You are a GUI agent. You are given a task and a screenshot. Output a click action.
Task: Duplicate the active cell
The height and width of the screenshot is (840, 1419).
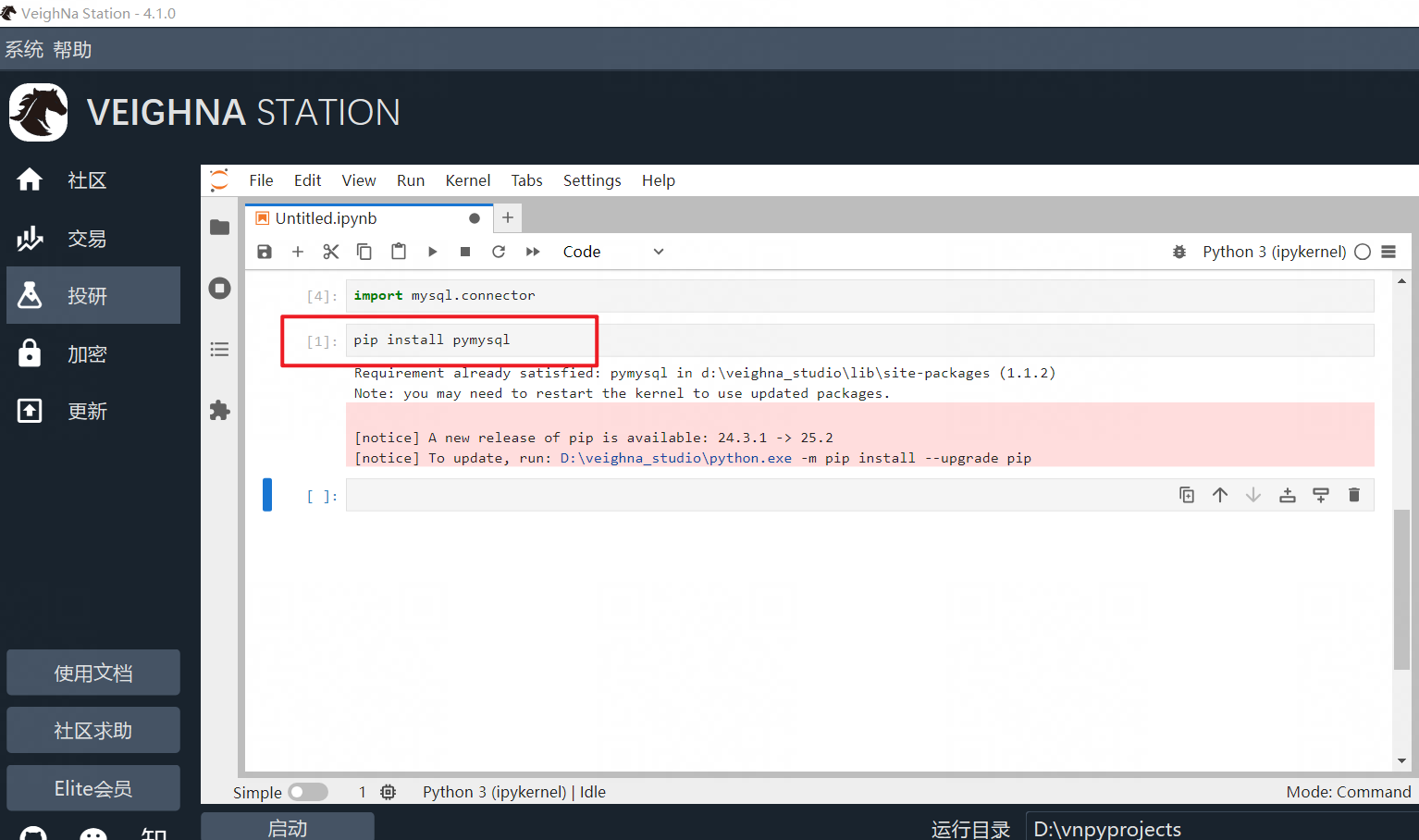[1187, 495]
